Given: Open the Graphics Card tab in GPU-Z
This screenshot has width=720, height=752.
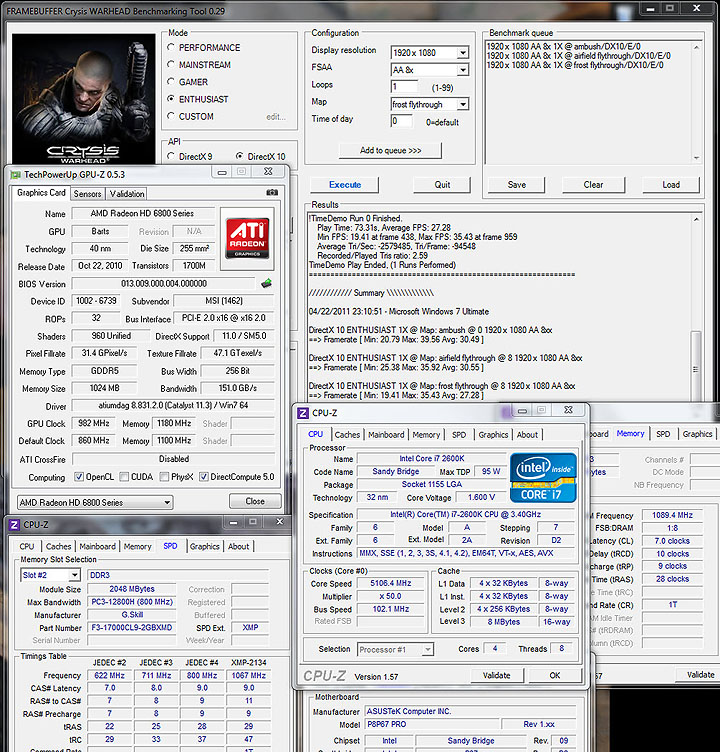Looking at the screenshot, I should click(x=41, y=193).
